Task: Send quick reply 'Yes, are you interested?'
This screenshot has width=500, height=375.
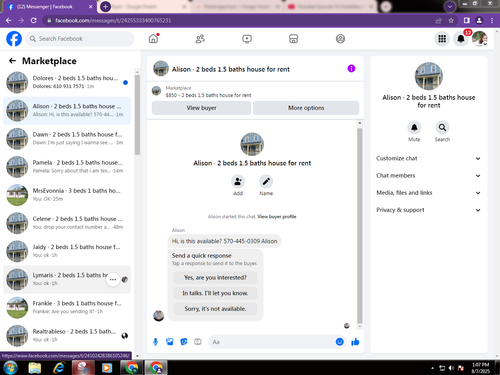Action: point(215,278)
